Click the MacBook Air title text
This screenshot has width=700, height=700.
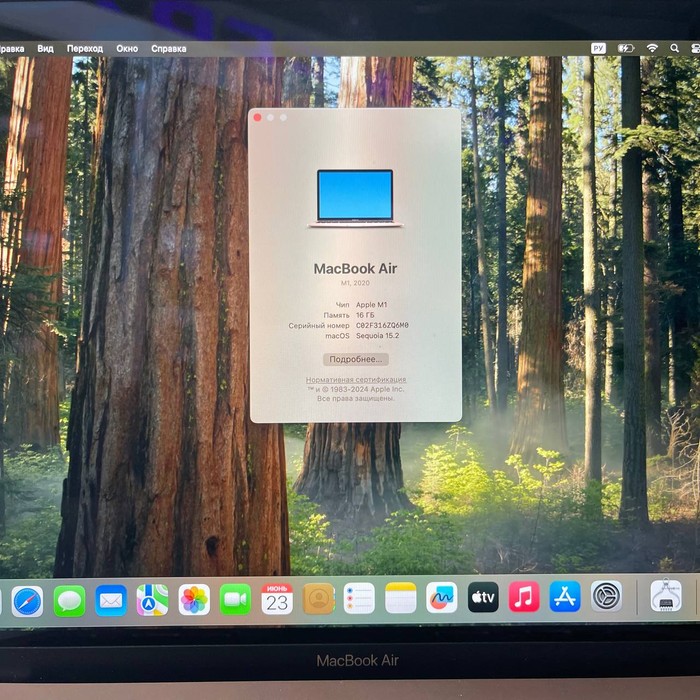tap(355, 268)
